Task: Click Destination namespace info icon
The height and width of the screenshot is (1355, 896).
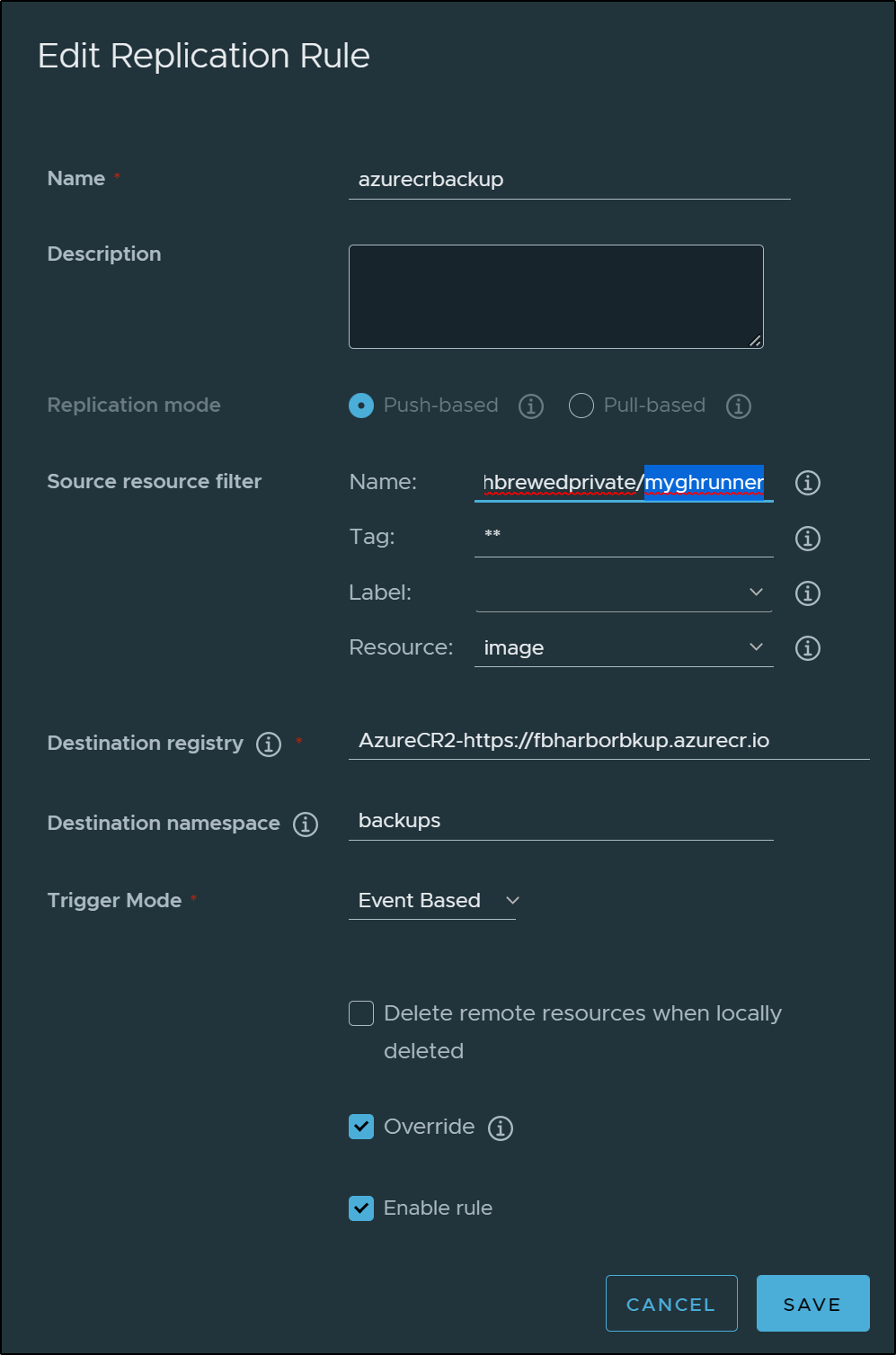Action: pyautogui.click(x=306, y=825)
